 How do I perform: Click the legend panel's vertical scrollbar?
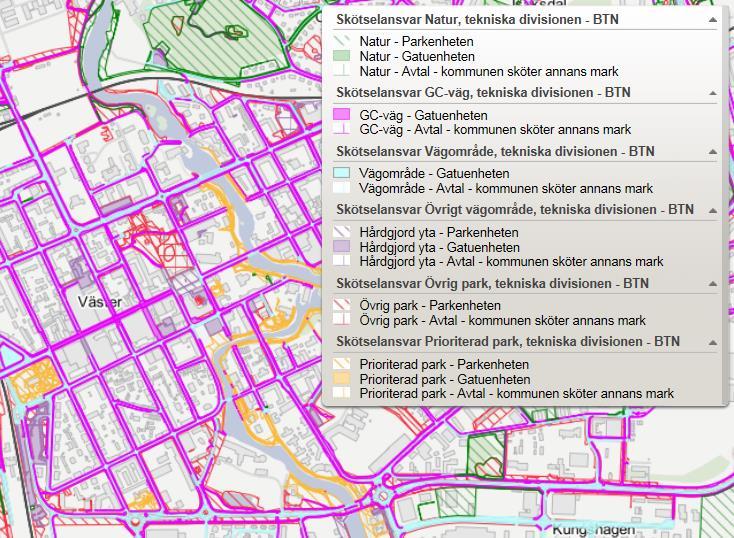pyautogui.click(x=727, y=206)
